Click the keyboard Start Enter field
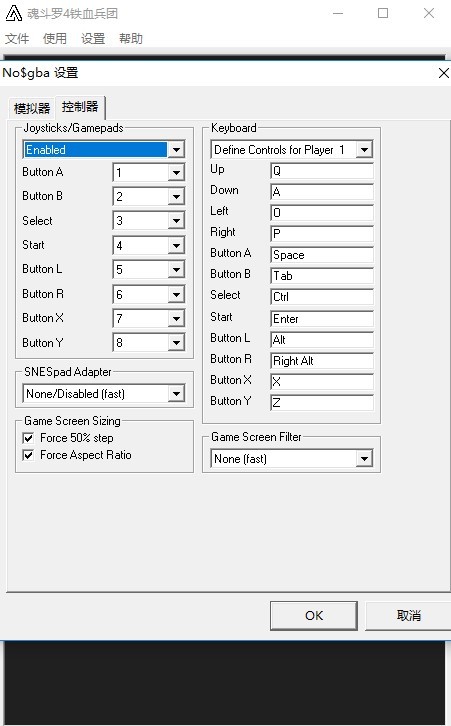The height and width of the screenshot is (726, 451). coord(322,319)
